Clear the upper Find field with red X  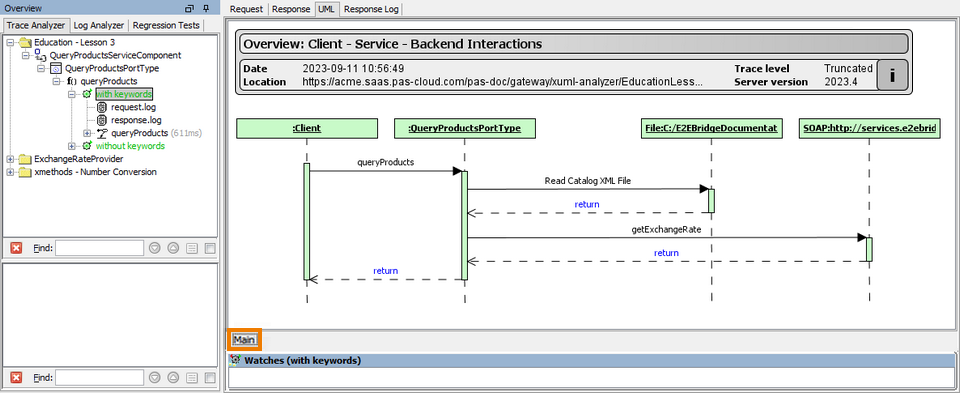click(17, 248)
